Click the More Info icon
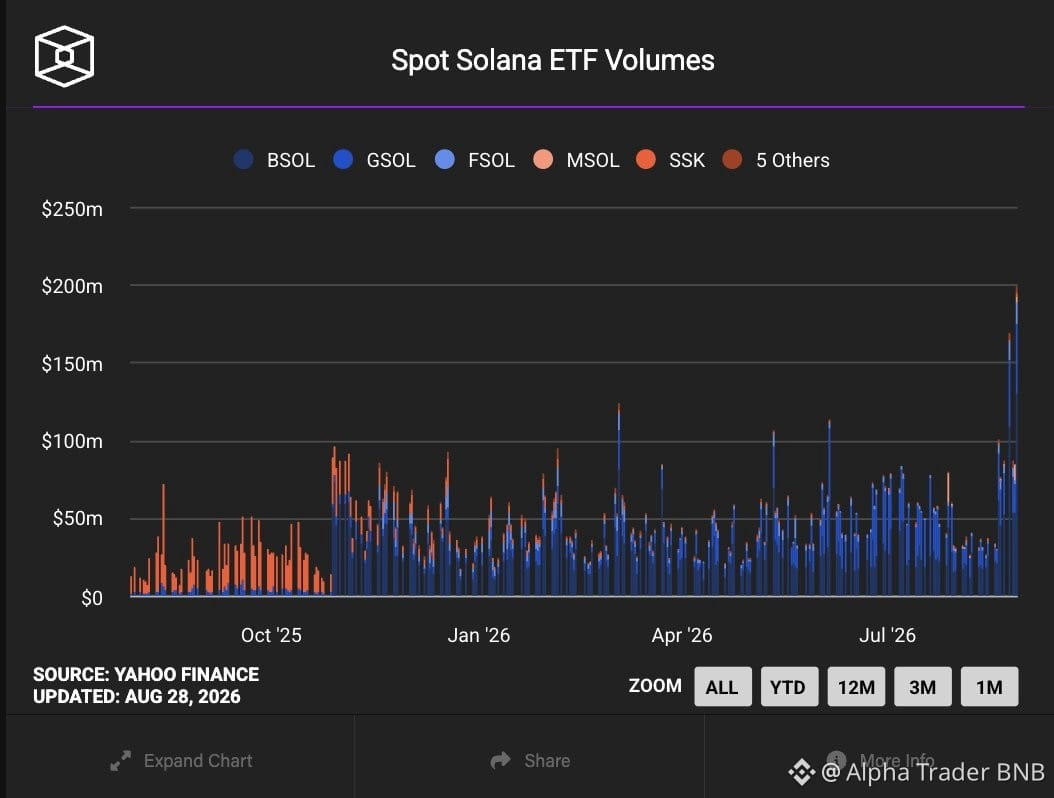This screenshot has width=1054, height=798. tap(836, 760)
